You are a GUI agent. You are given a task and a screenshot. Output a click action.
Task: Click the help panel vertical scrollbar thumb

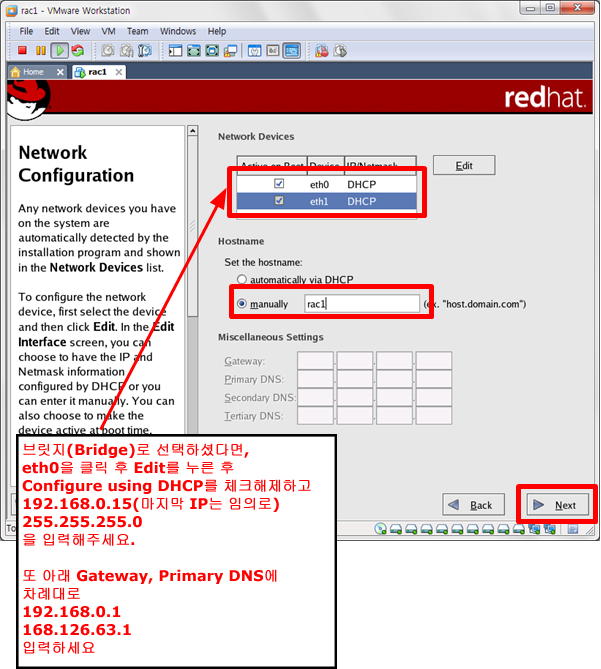click(x=193, y=226)
